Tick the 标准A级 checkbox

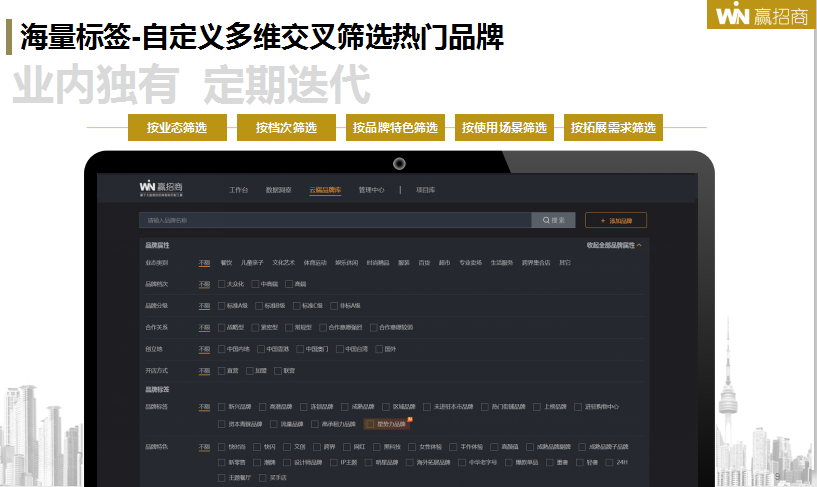tap(221, 306)
